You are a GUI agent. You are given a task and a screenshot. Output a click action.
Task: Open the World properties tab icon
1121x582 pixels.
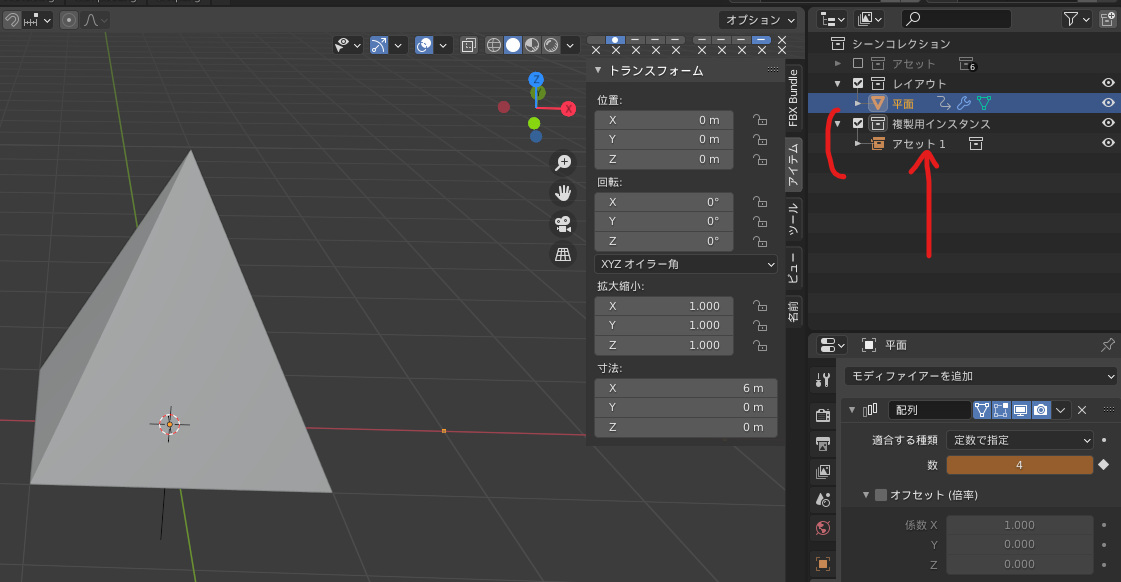pyautogui.click(x=823, y=527)
